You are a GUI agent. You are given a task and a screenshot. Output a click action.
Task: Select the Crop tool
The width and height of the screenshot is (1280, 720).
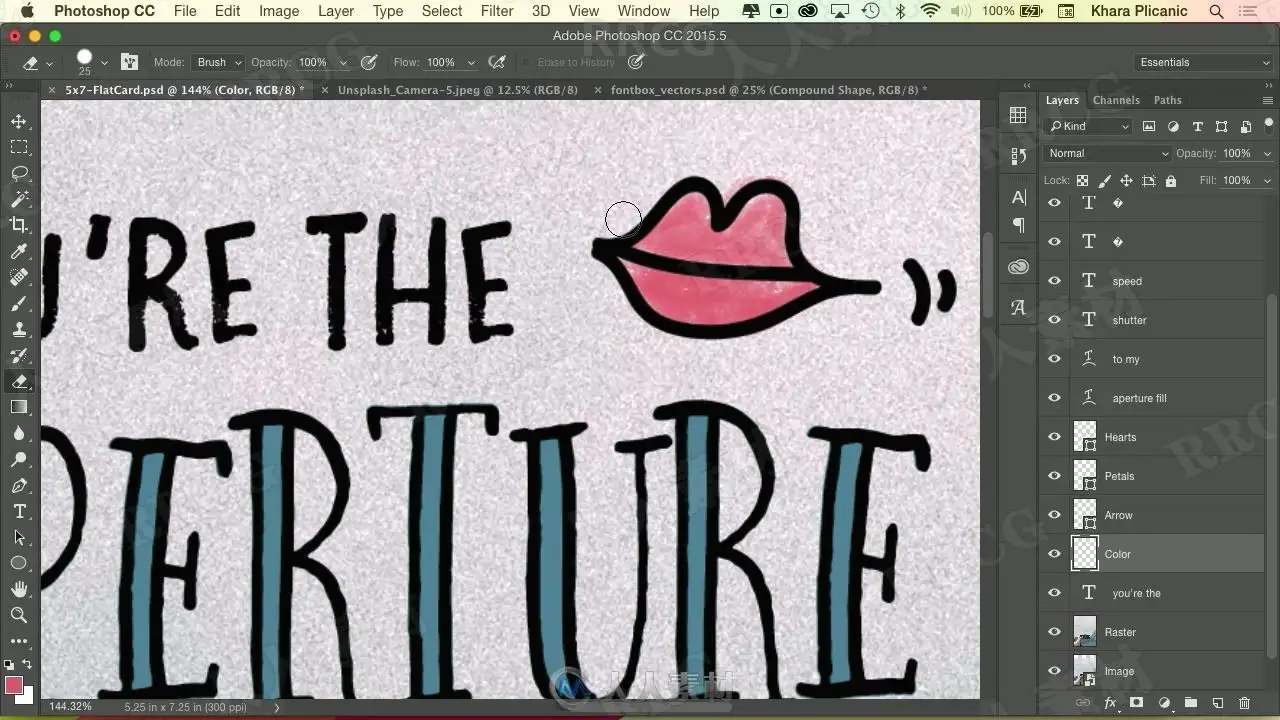click(19, 225)
